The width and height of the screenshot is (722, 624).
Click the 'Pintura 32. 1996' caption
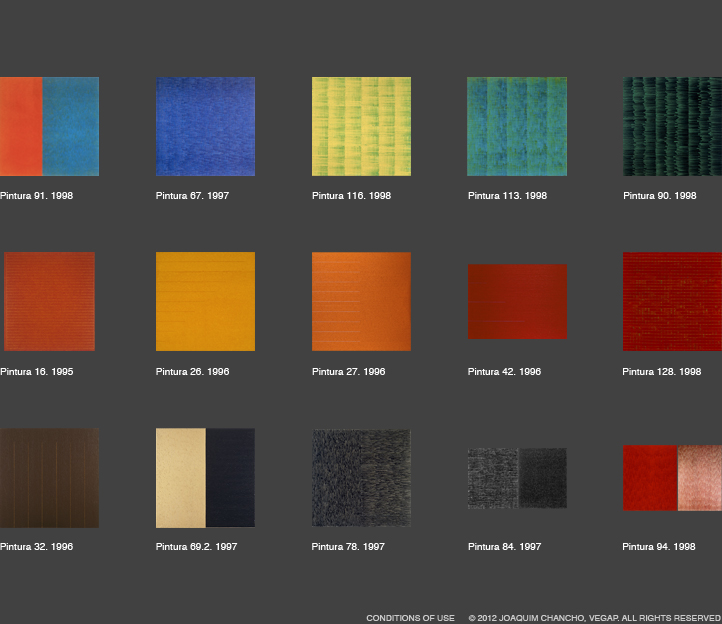click(36, 547)
